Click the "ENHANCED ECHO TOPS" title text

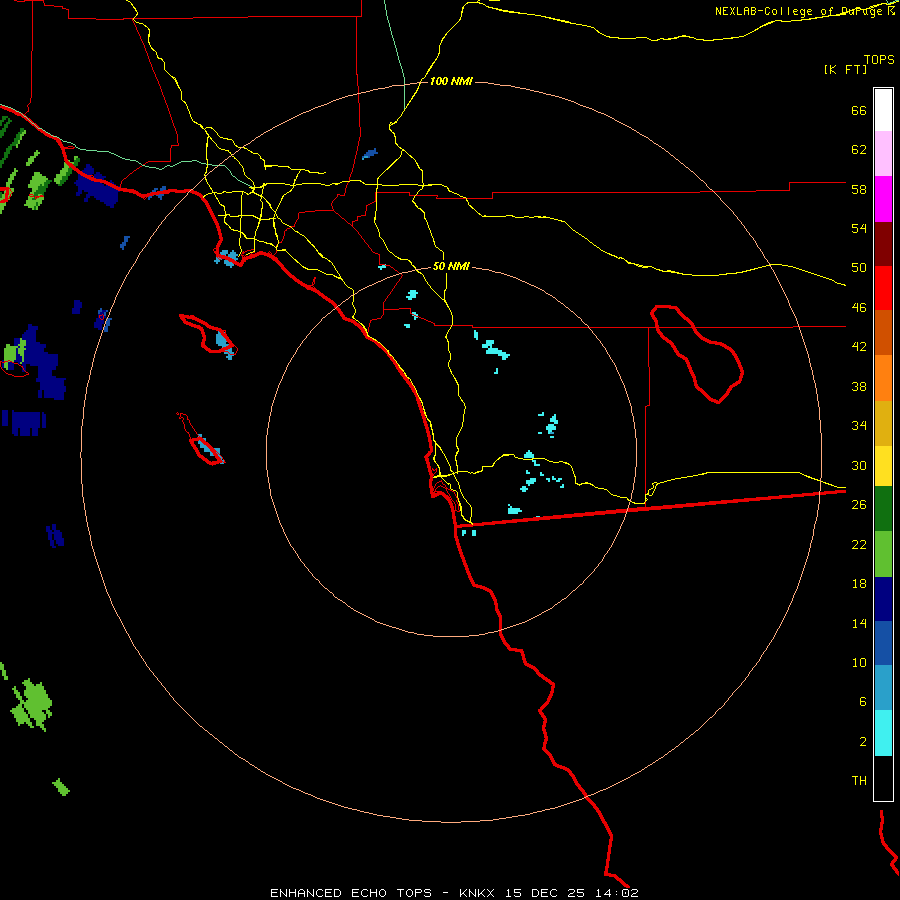click(351, 893)
